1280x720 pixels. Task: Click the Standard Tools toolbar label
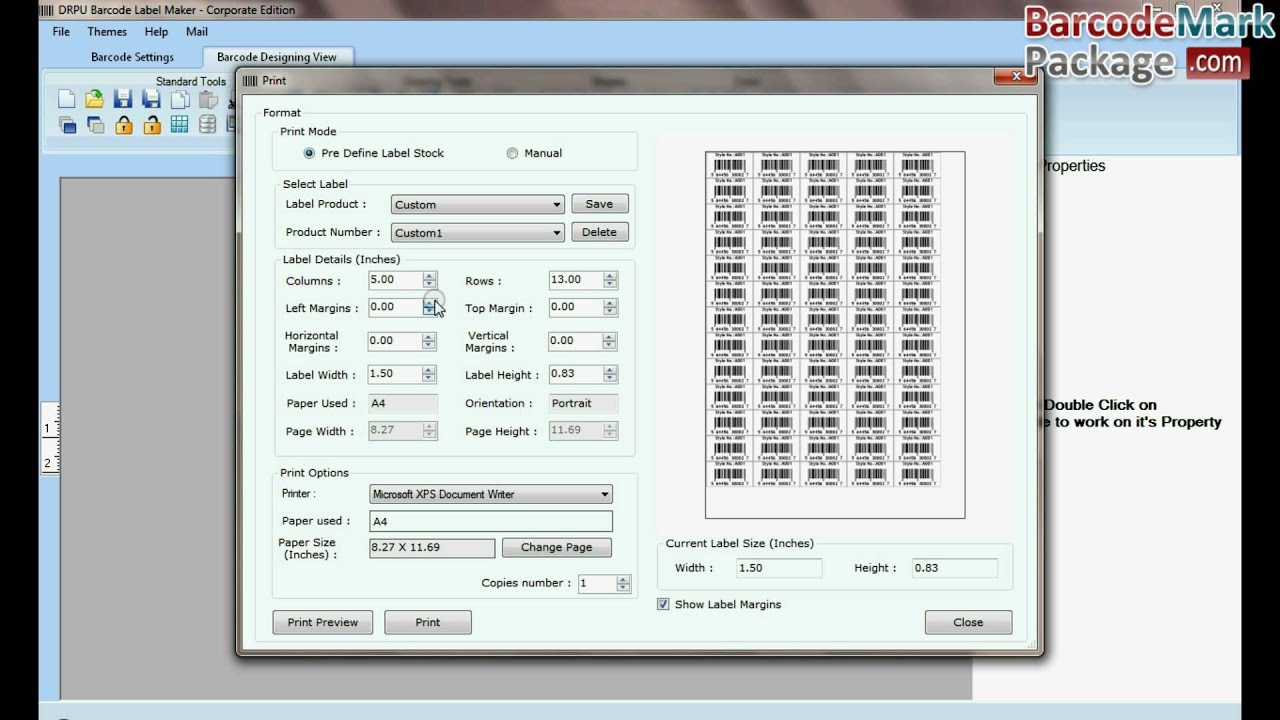[x=190, y=82]
